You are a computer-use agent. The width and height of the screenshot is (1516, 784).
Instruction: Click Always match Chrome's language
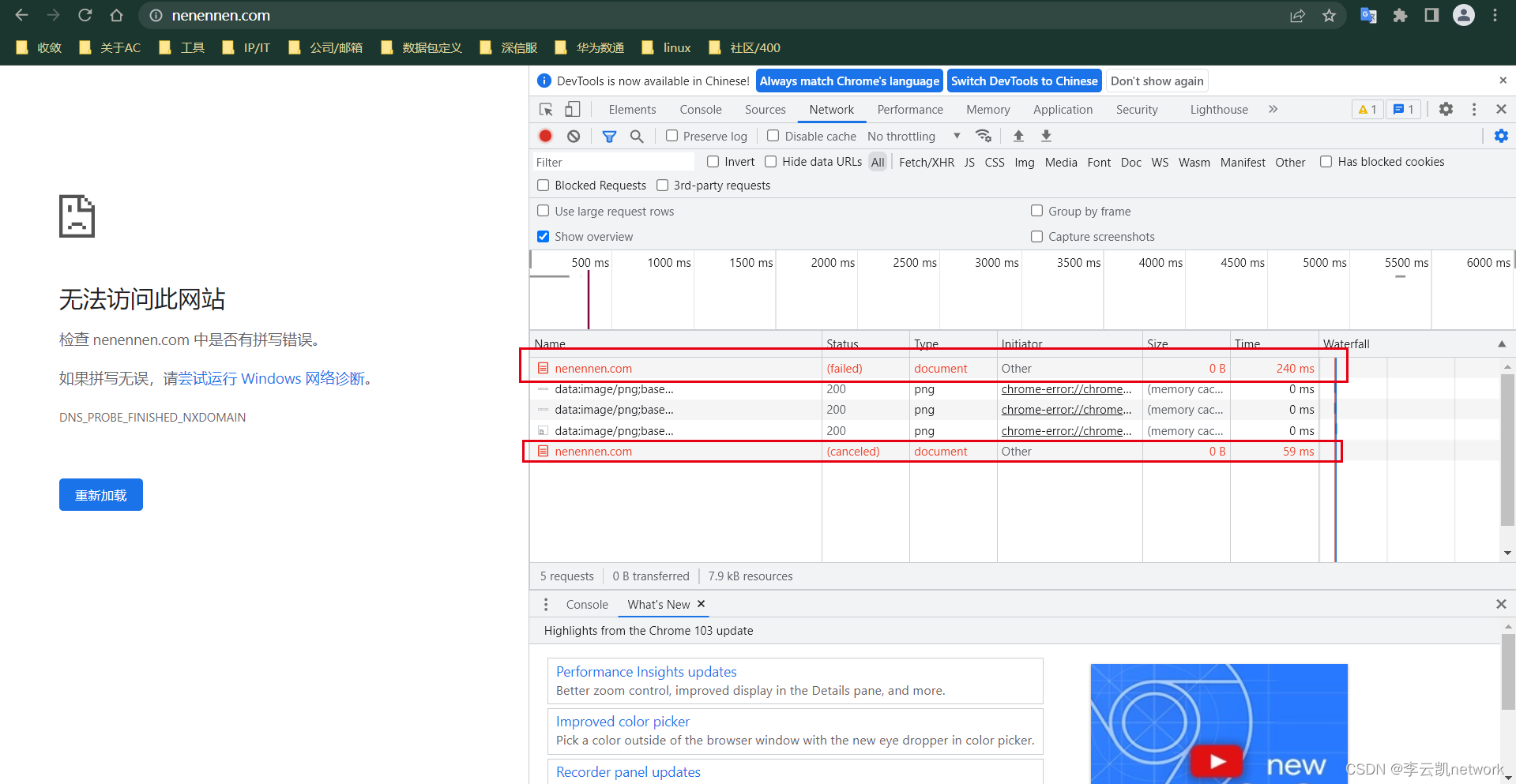(849, 81)
